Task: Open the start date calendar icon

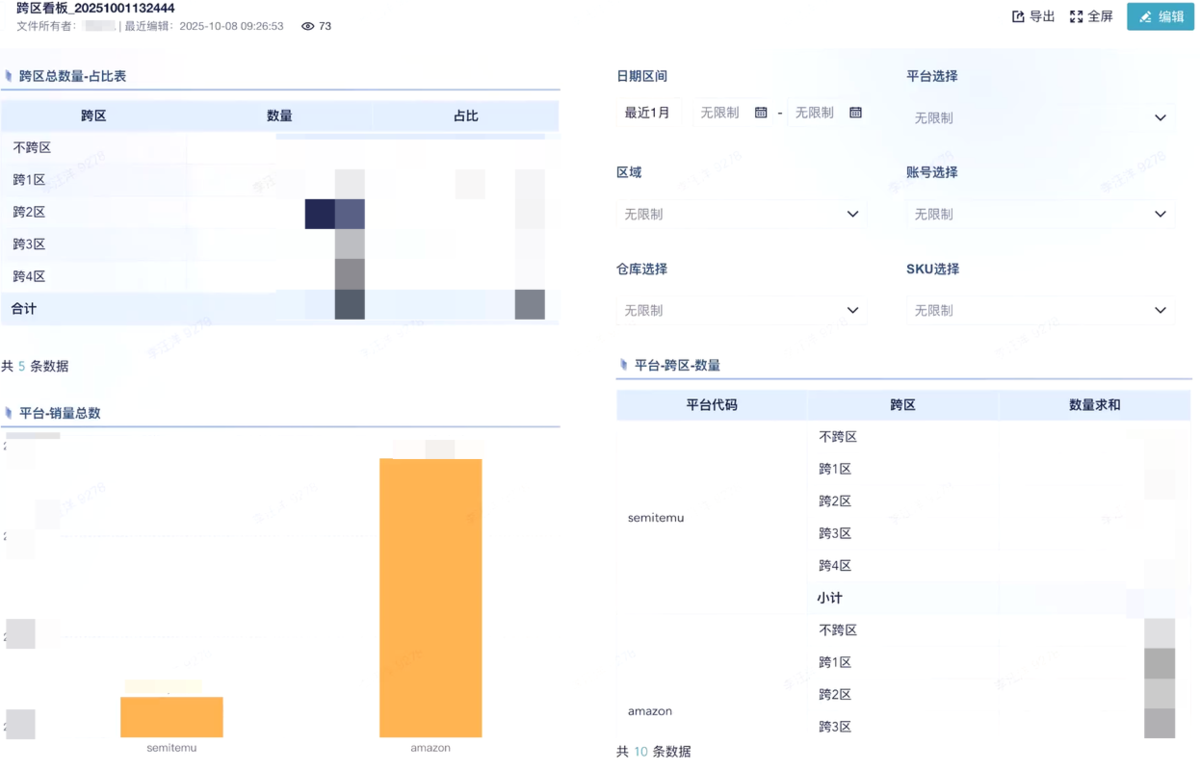Action: pos(761,113)
